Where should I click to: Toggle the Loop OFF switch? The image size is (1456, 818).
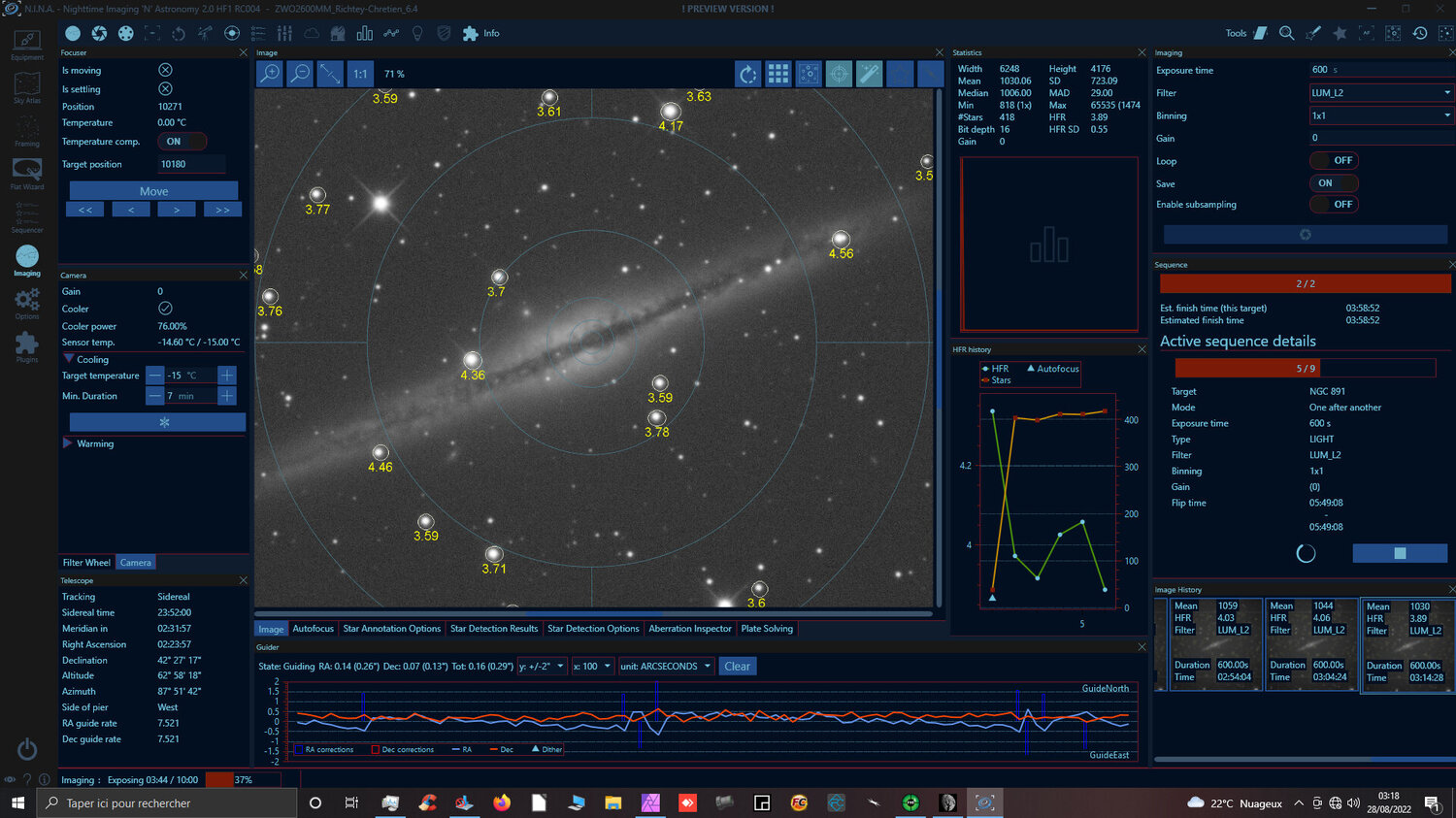[1333, 160]
